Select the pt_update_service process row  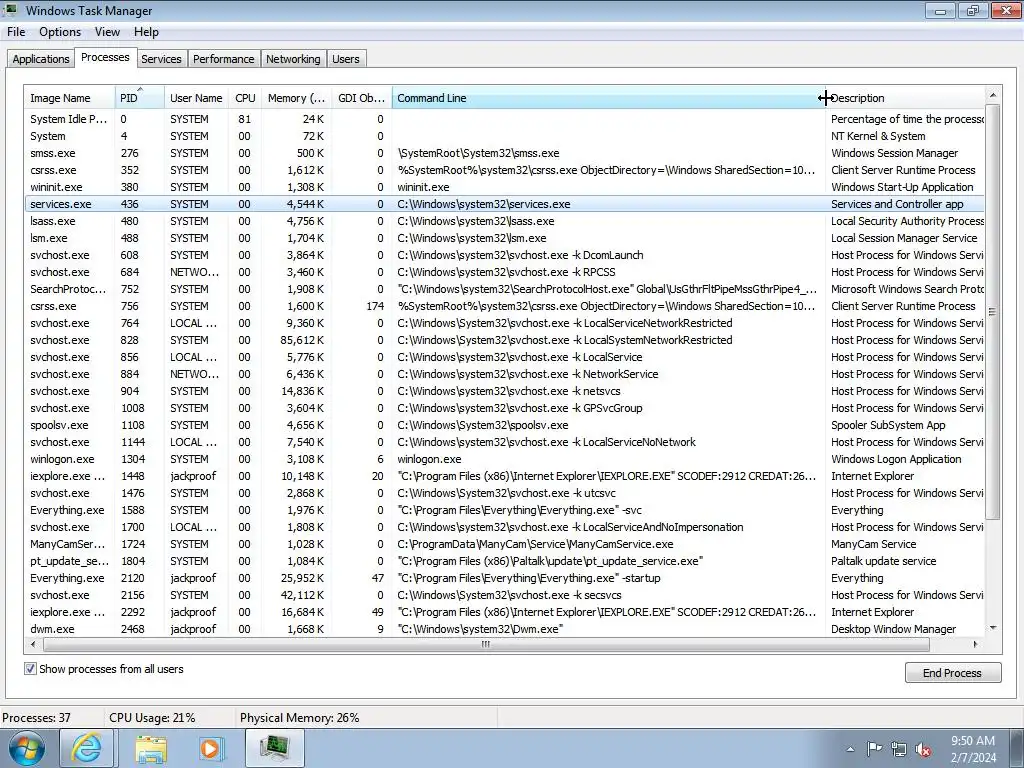click(x=504, y=561)
